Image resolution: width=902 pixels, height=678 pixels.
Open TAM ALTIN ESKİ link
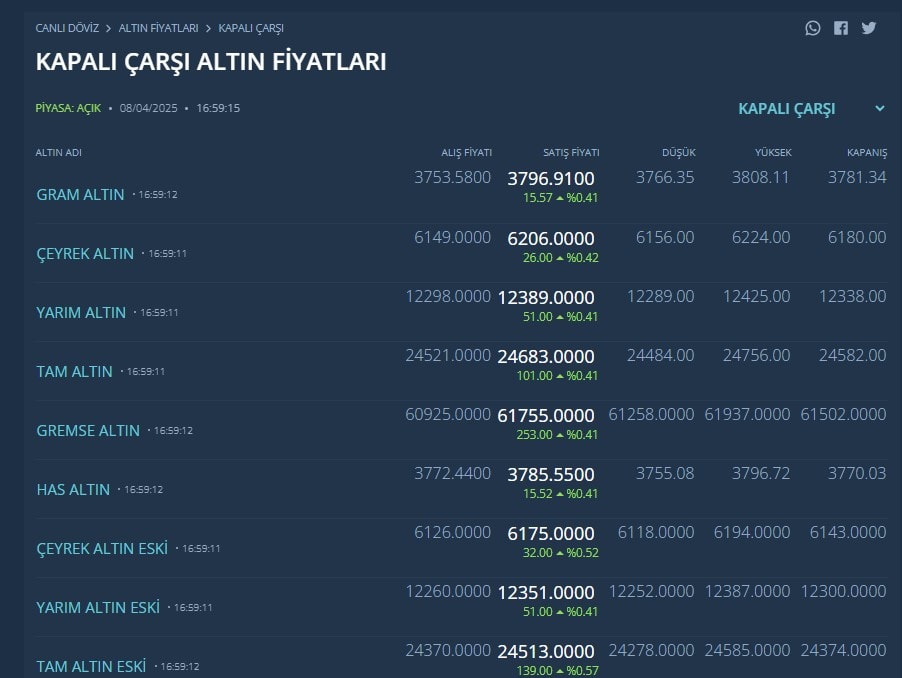(91, 666)
